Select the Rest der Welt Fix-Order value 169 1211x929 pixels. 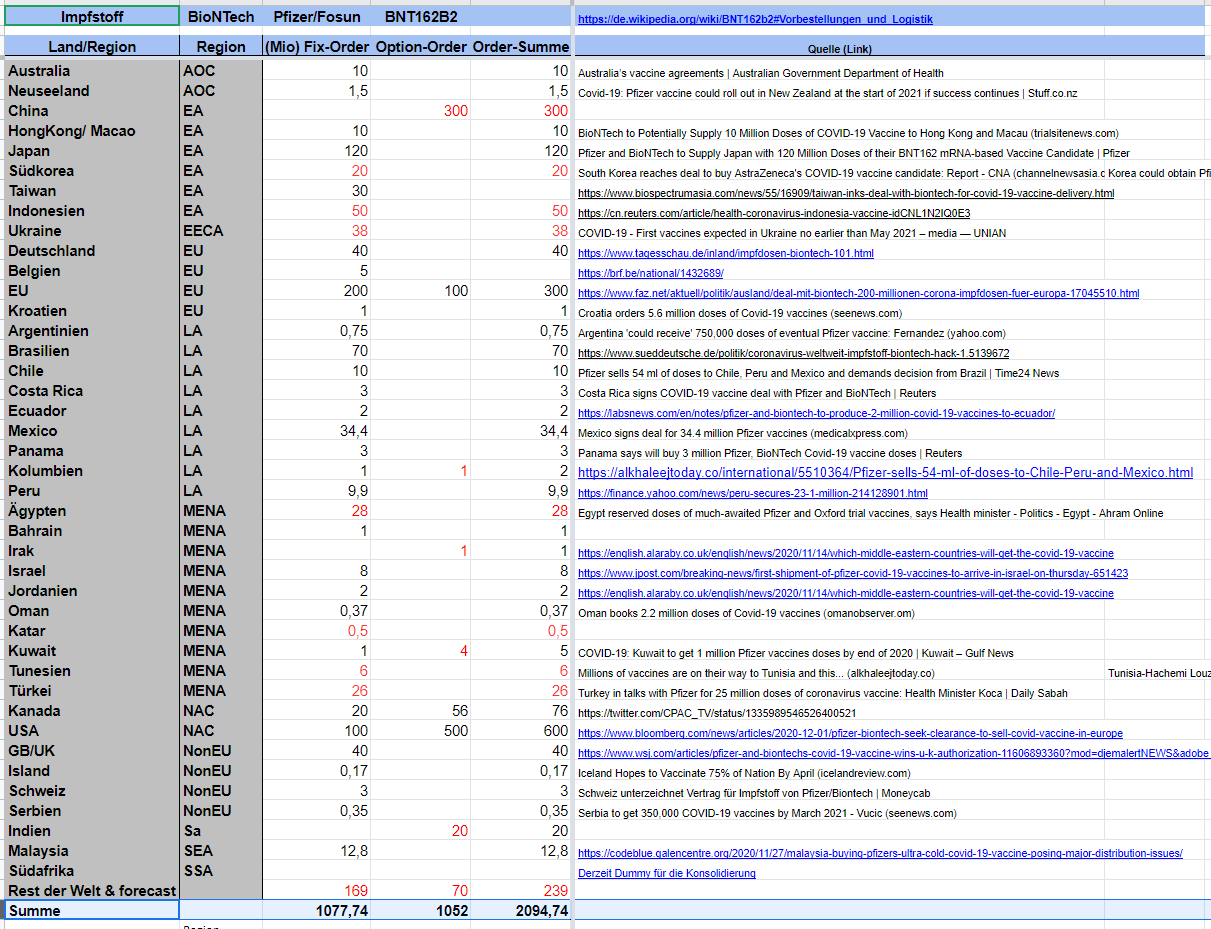[x=317, y=891]
